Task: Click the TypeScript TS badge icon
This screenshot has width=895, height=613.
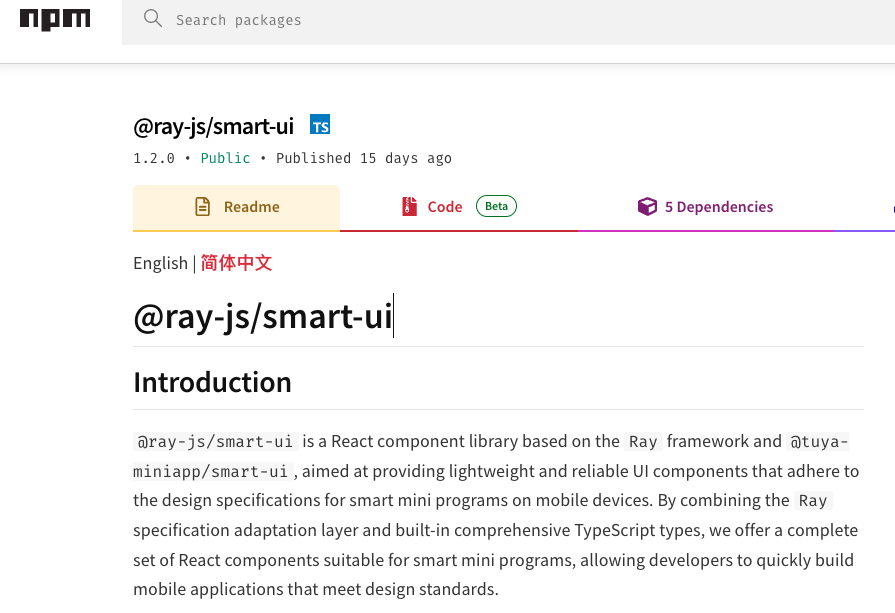Action: (x=320, y=124)
